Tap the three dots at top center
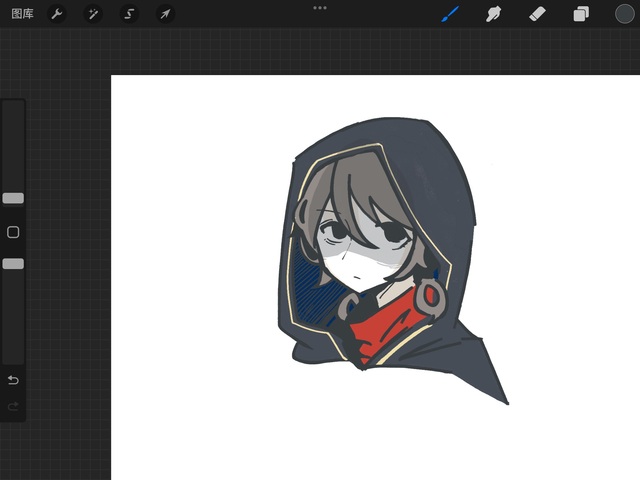This screenshot has width=640, height=480. pyautogui.click(x=320, y=8)
